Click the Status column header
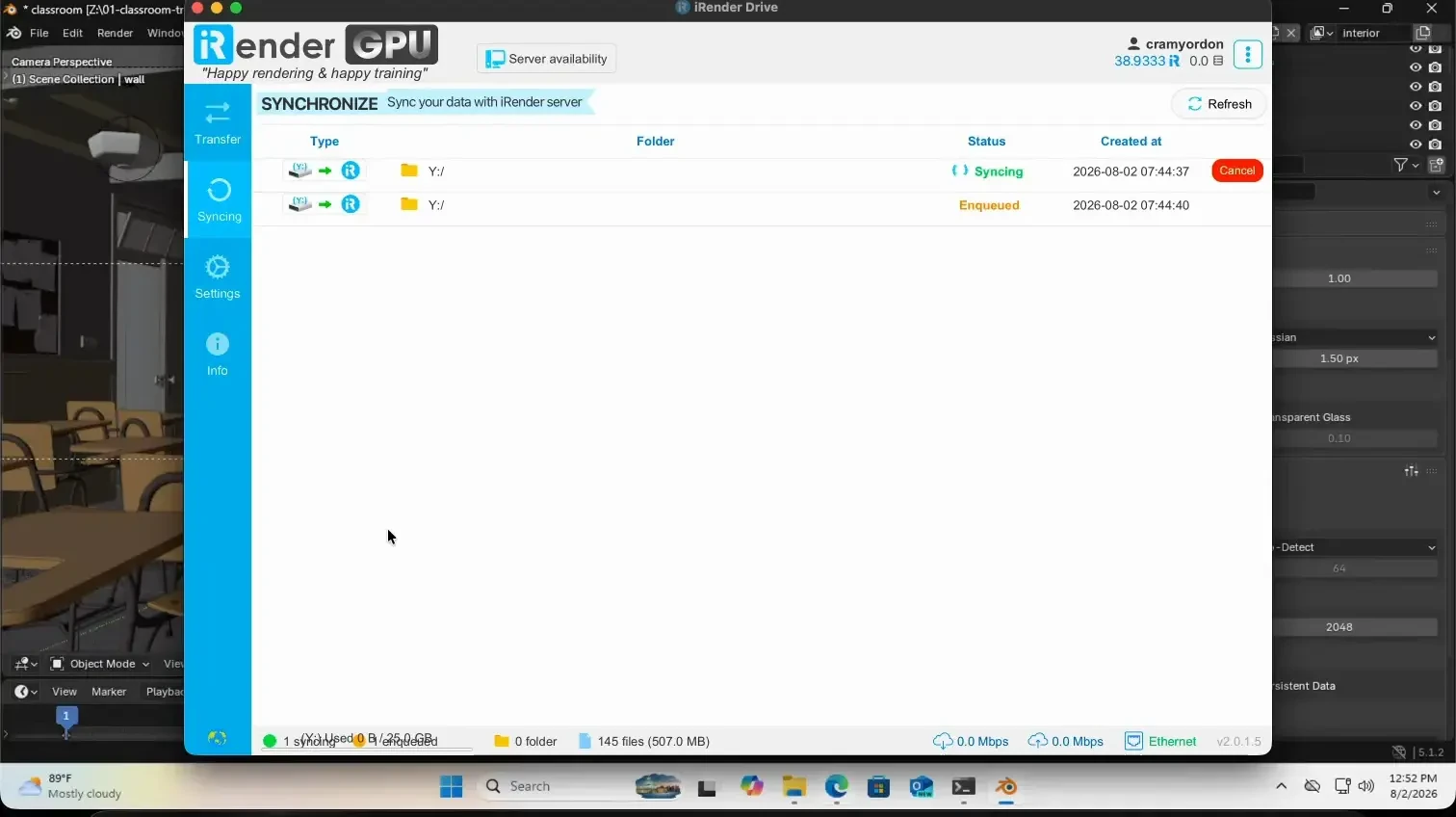The height and width of the screenshot is (817, 1456). [x=986, y=141]
